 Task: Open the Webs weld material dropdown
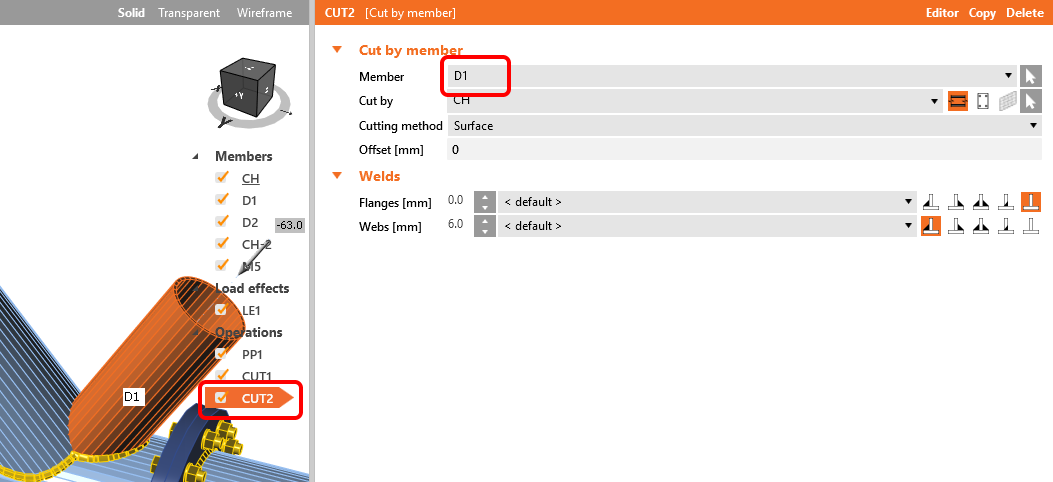[706, 226]
